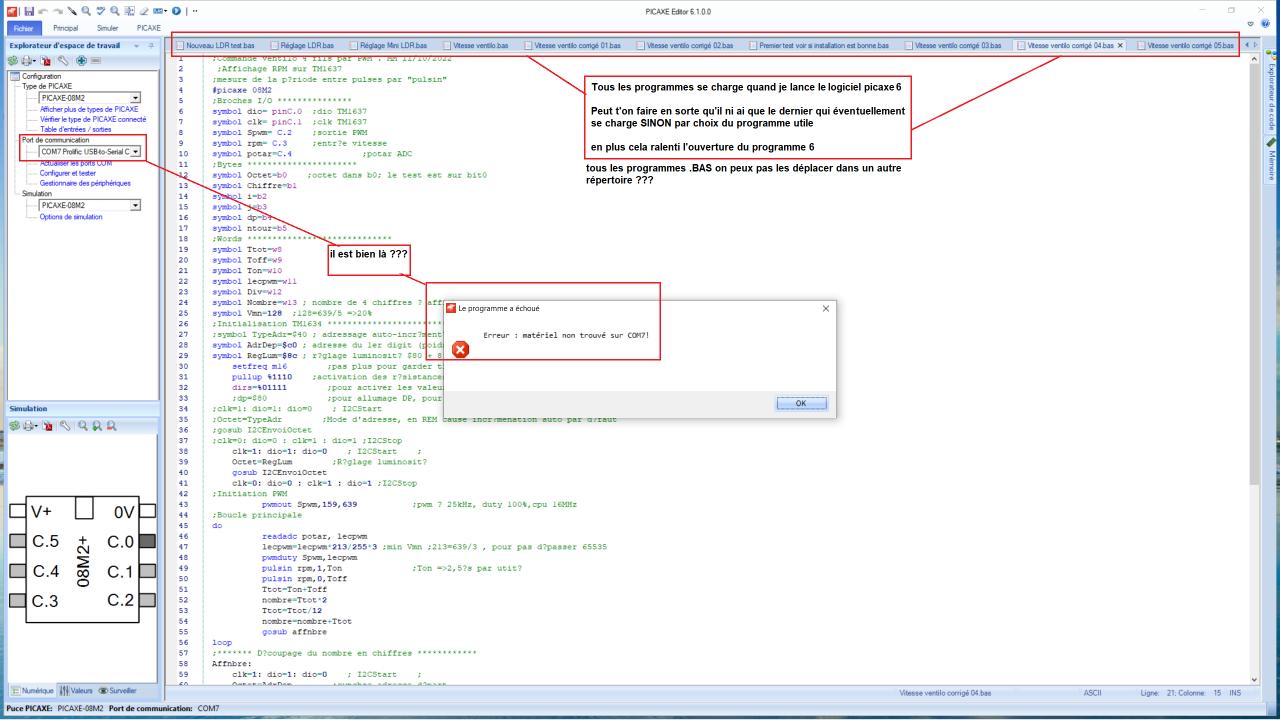Click the ASCII indicator in status bar
The height and width of the screenshot is (720, 1280).
pyautogui.click(x=1093, y=693)
